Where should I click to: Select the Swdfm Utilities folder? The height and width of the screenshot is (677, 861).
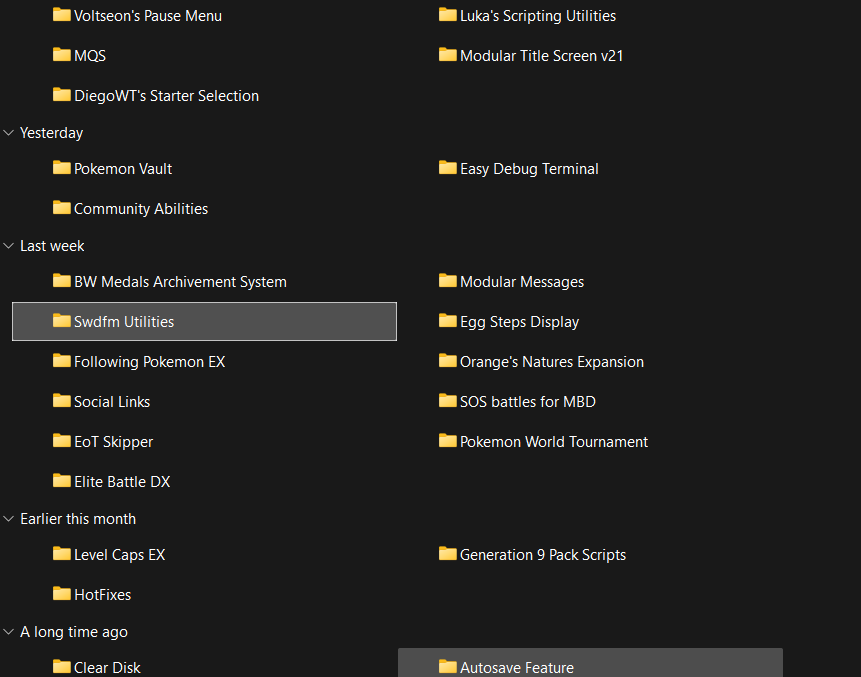point(124,322)
